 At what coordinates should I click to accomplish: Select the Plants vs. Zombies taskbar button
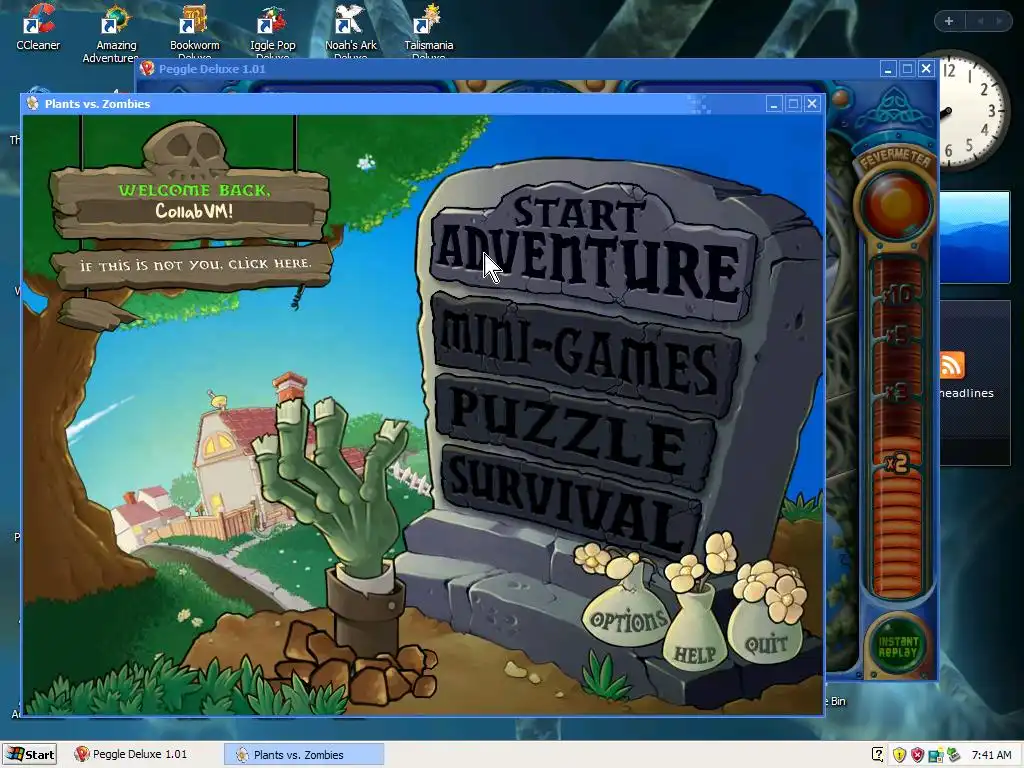click(304, 754)
